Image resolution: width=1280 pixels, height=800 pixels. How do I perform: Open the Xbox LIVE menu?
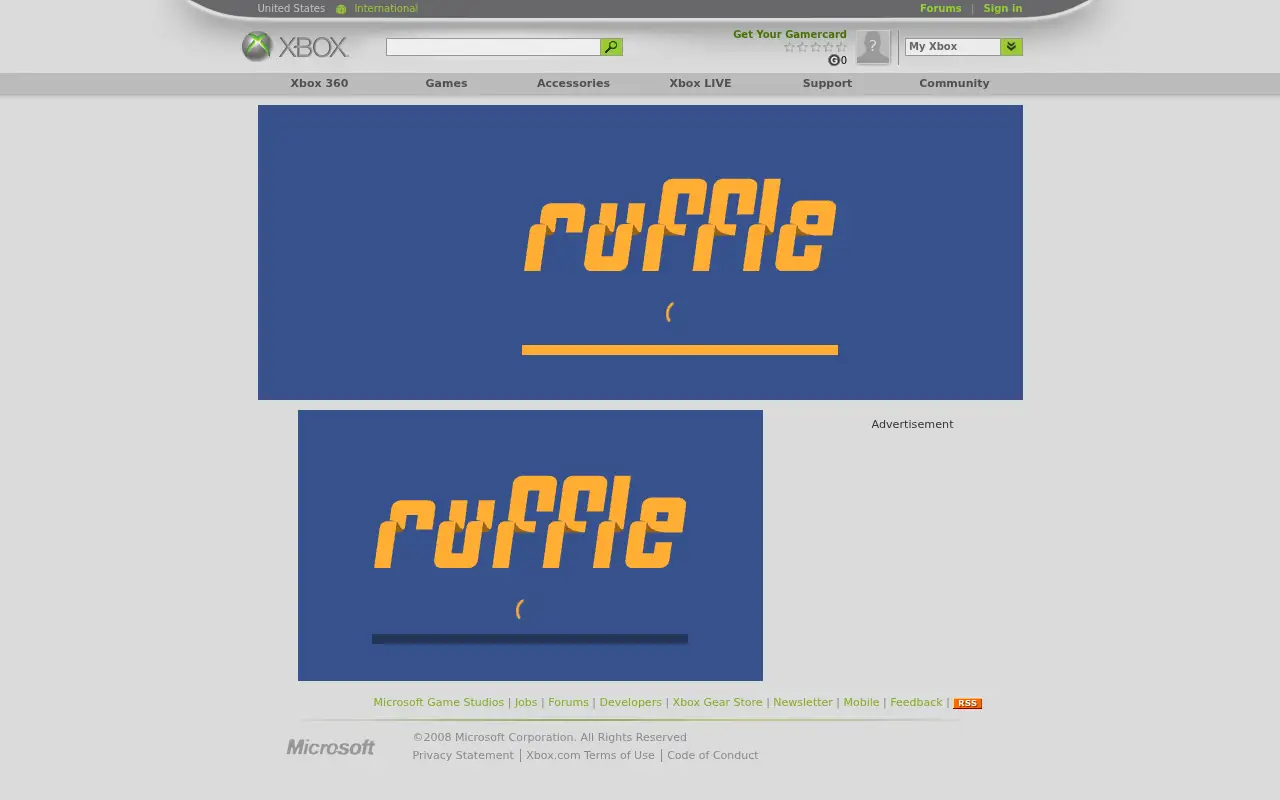(700, 84)
